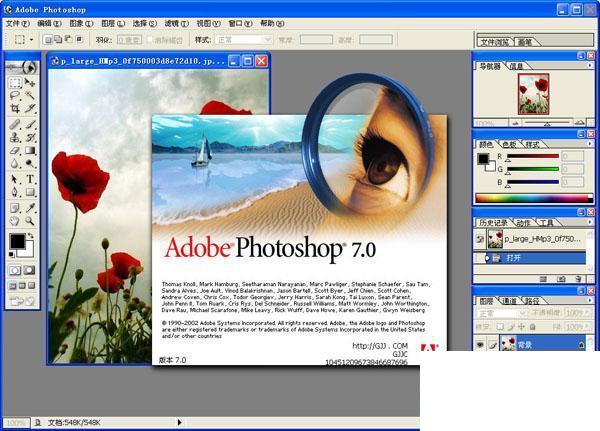The width and height of the screenshot is (600, 431).
Task: Click the foreground color swatch in toolbox
Action: 17,241
